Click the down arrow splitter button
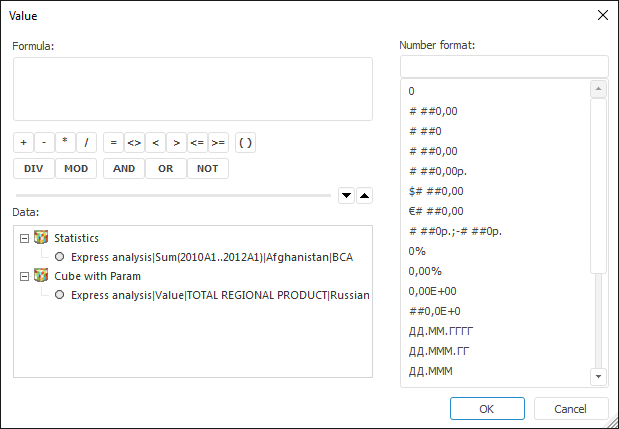Viewport: 619px width, 429px height. (347, 195)
